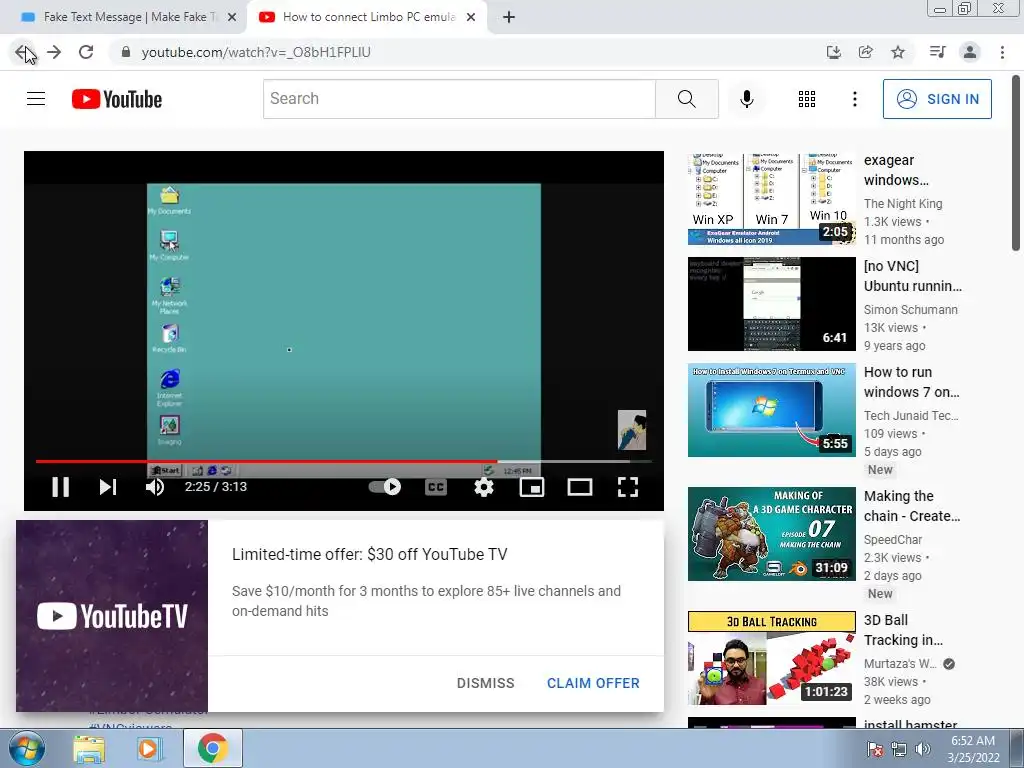Open Windows Start menu orb
This screenshot has height=768, width=1024.
click(25, 748)
